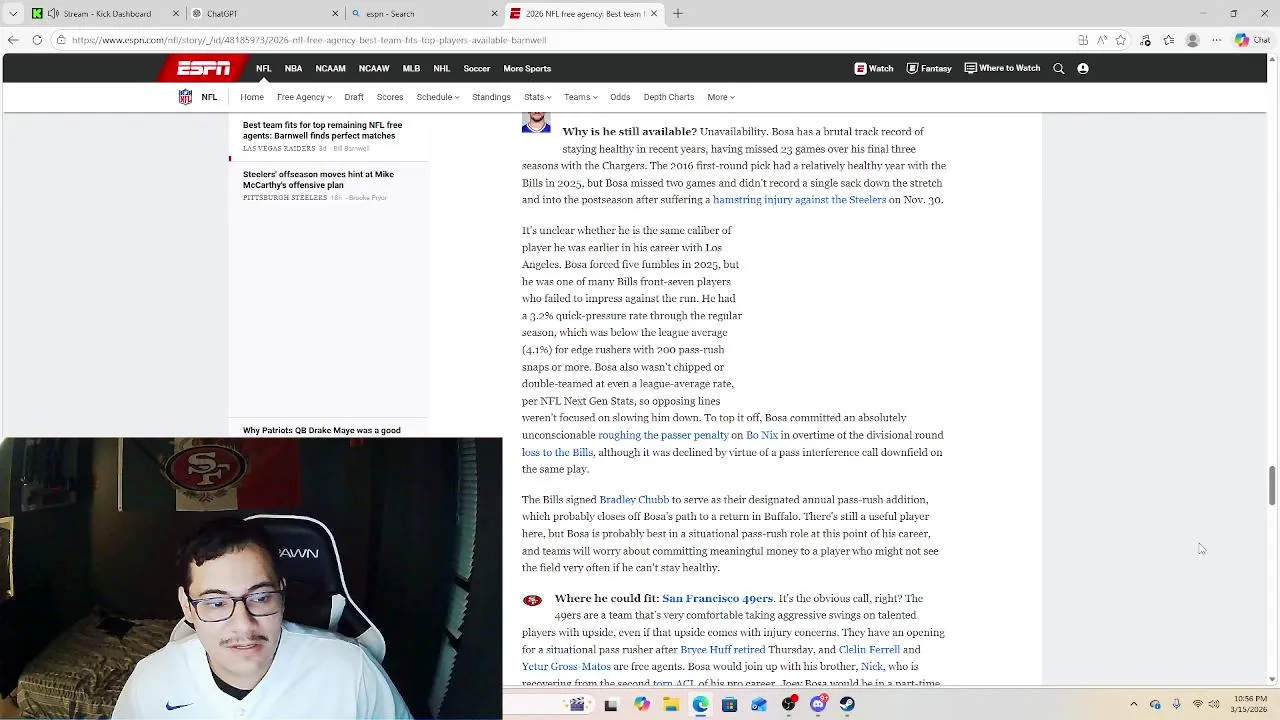
Task: Open a new browser tab with the plus icon
Action: (x=678, y=14)
